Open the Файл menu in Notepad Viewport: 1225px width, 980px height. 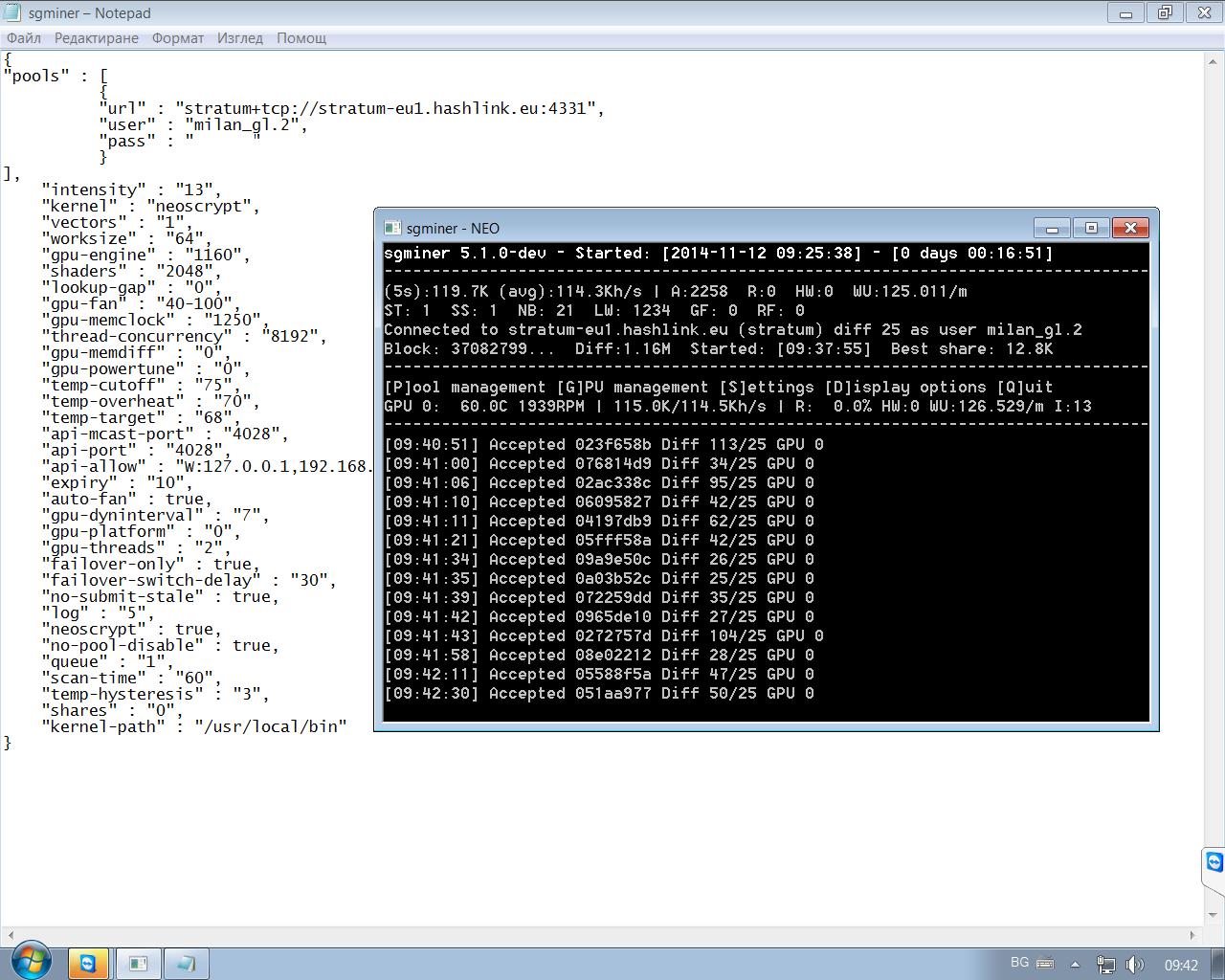24,38
